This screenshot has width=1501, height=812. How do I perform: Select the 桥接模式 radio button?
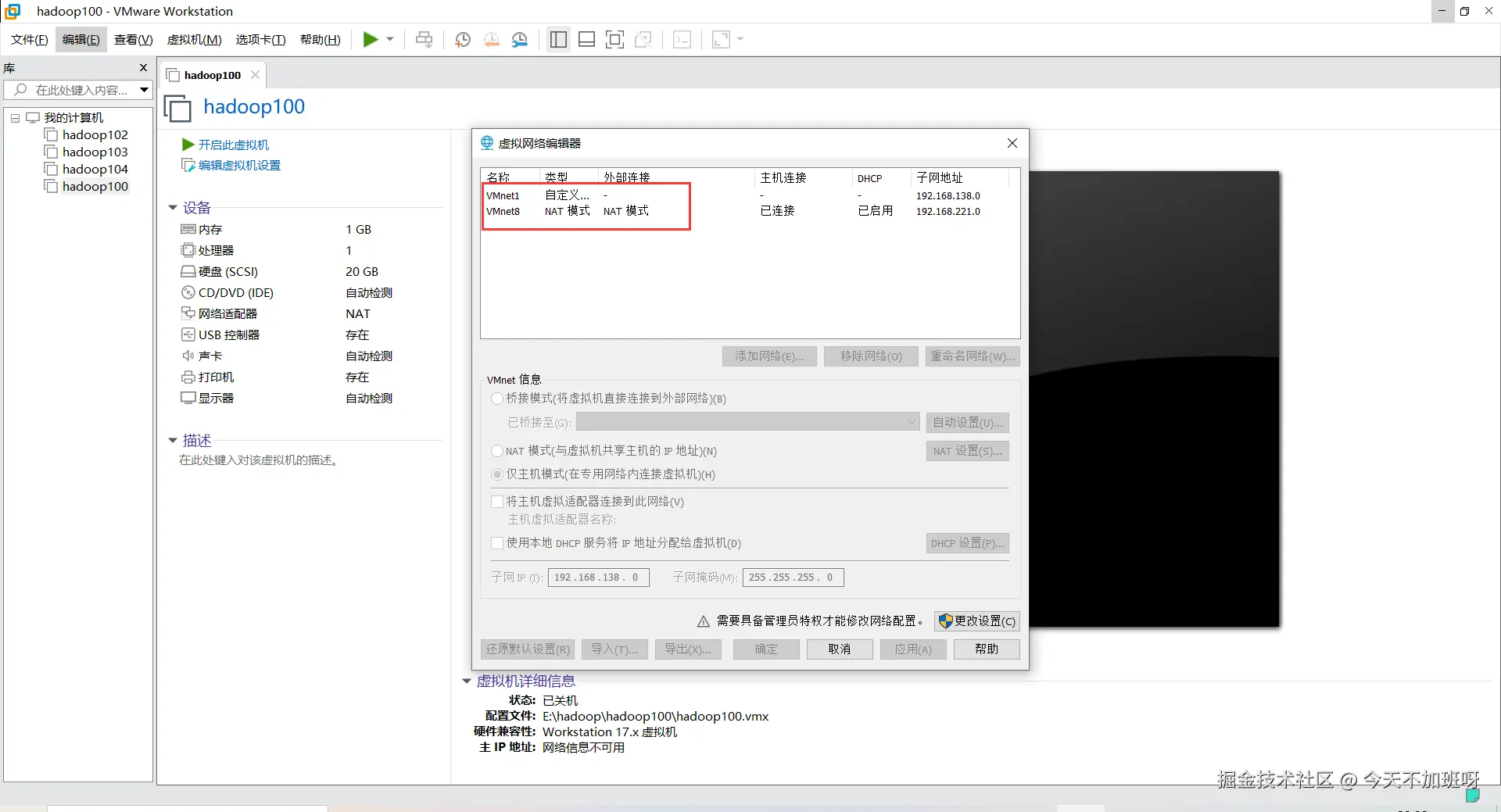(x=497, y=399)
